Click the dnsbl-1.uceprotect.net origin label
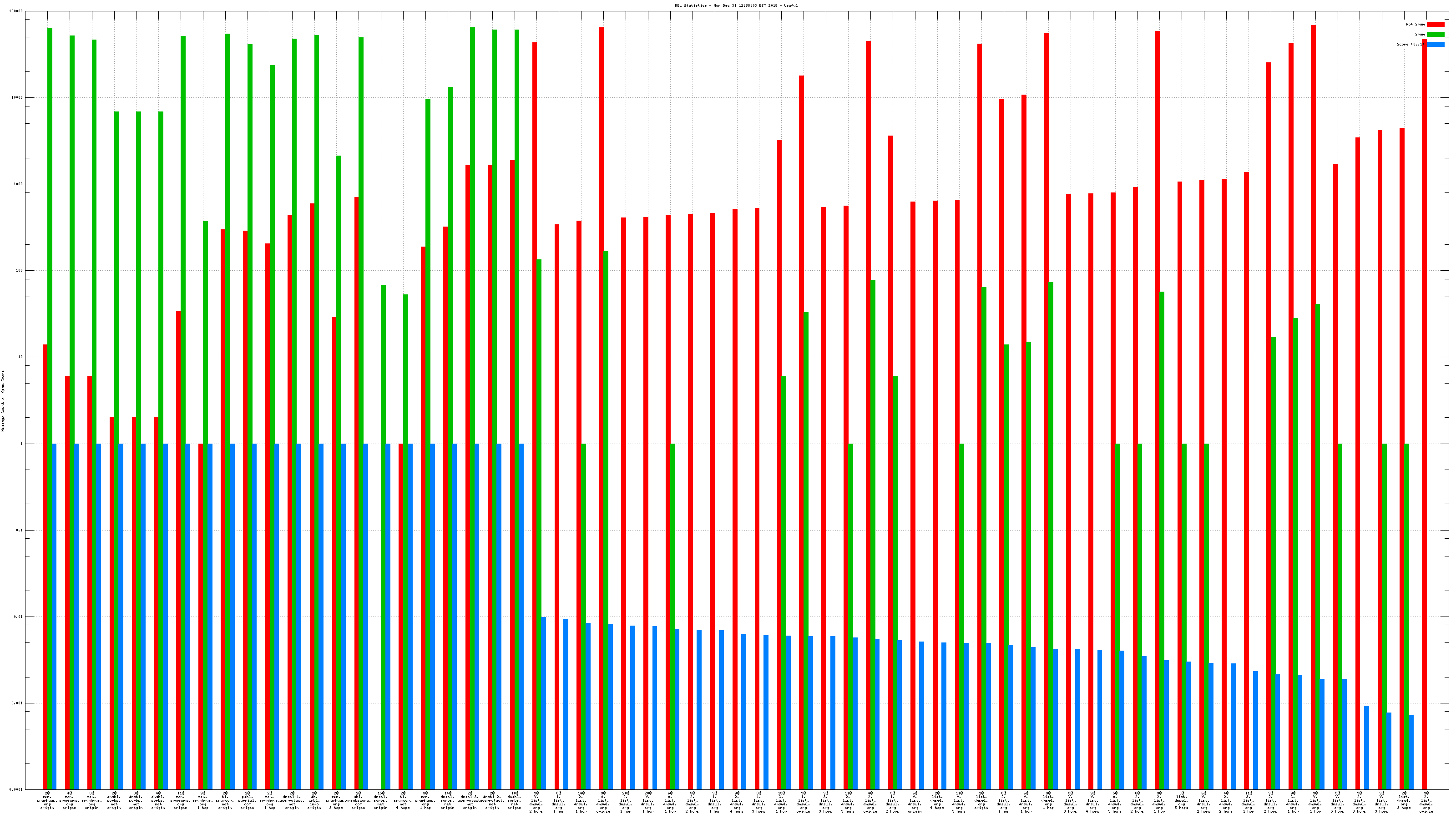This screenshot has height=819, width=1456. (292, 800)
